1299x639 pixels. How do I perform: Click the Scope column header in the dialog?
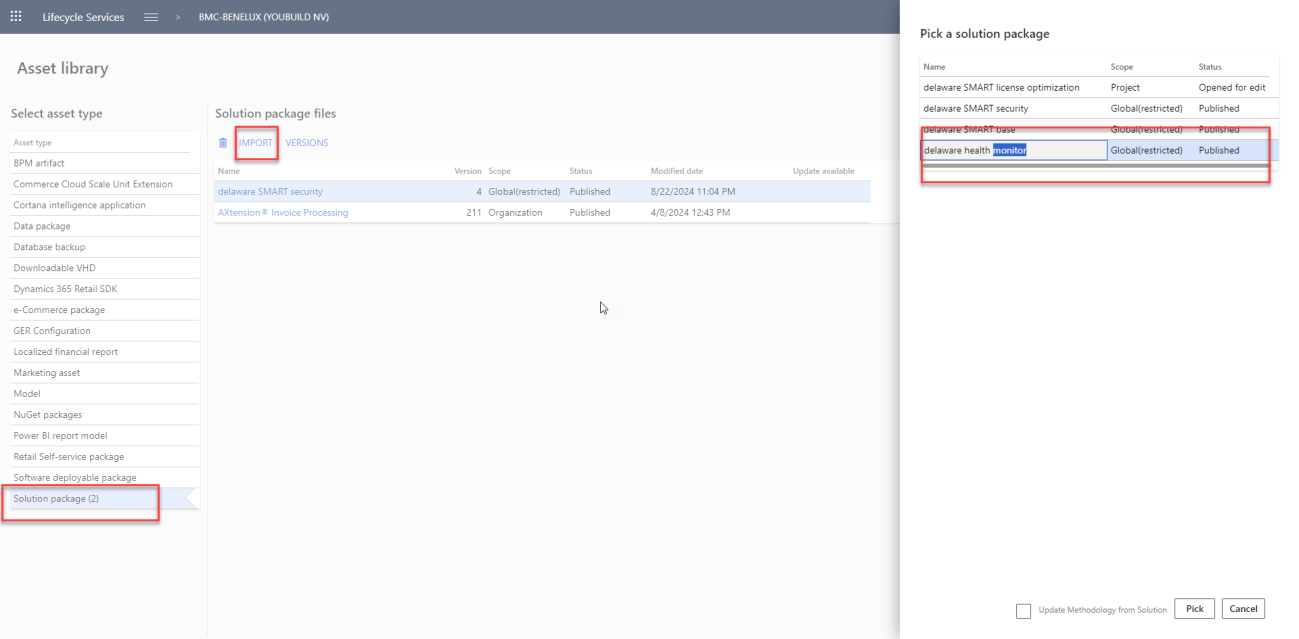tap(1122, 67)
